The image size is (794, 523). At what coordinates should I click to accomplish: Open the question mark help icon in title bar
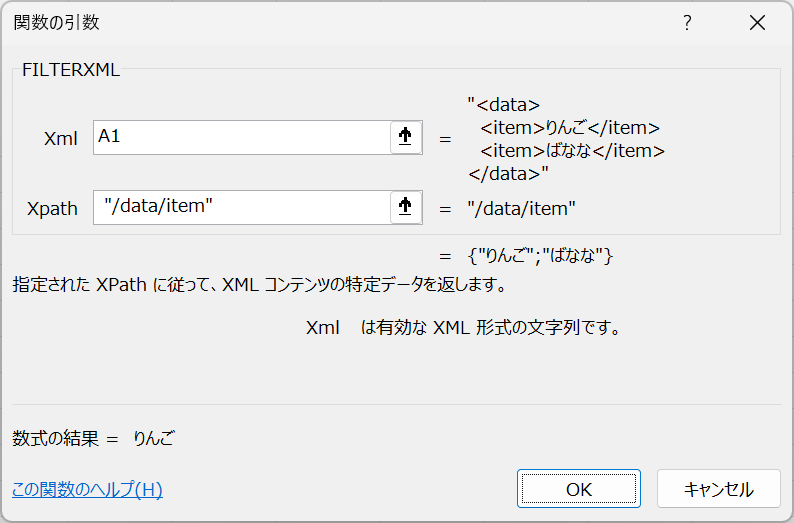pos(687,22)
